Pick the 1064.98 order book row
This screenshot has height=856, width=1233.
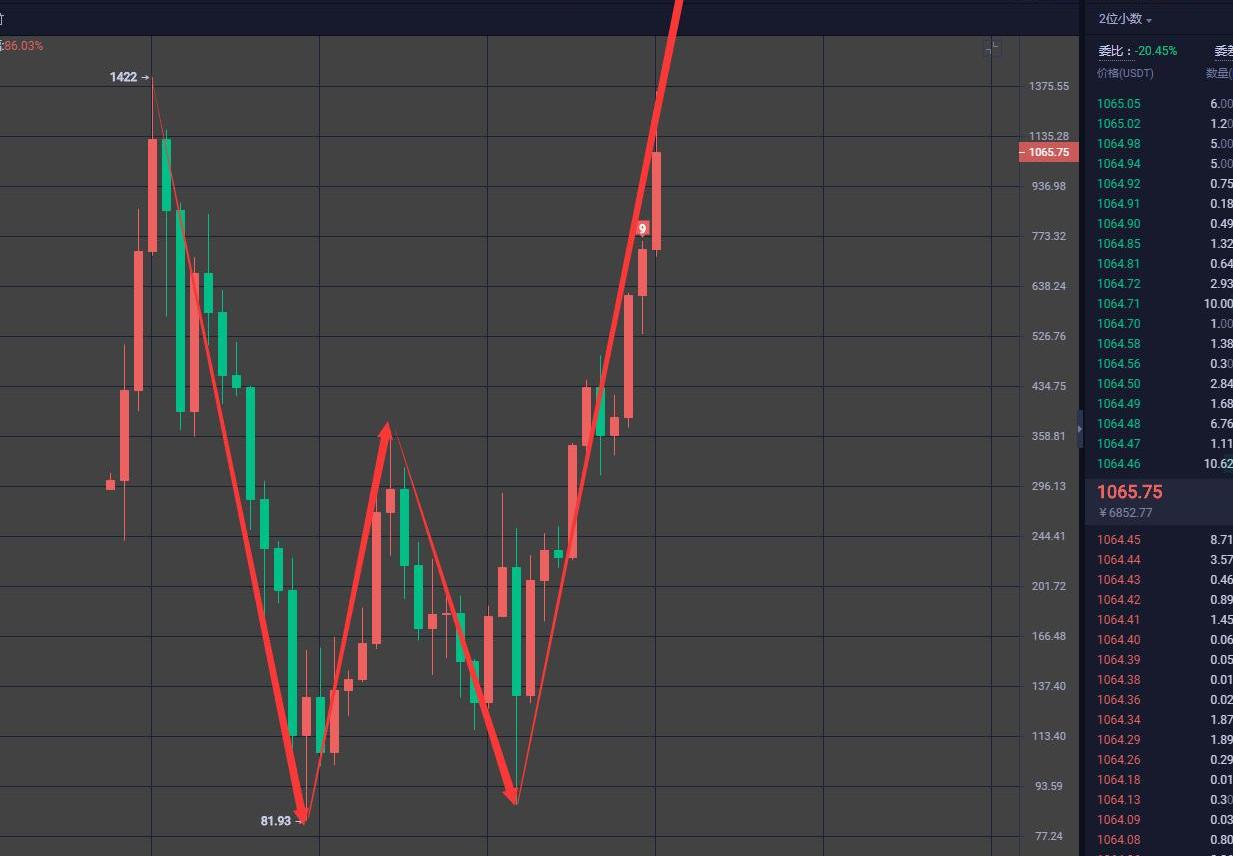pyautogui.click(x=1118, y=144)
